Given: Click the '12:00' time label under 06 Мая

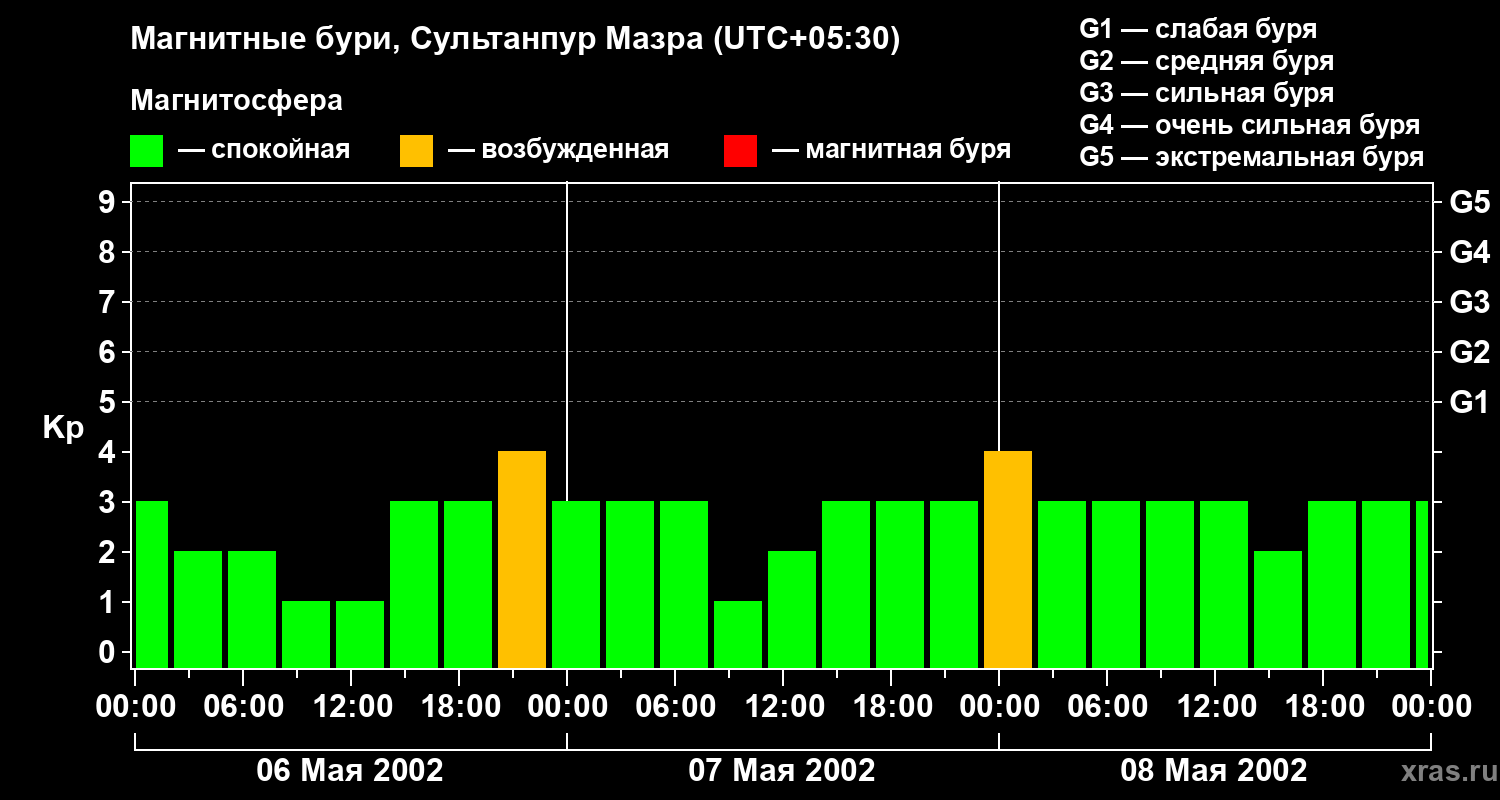Looking at the screenshot, I should pyautogui.click(x=351, y=706).
